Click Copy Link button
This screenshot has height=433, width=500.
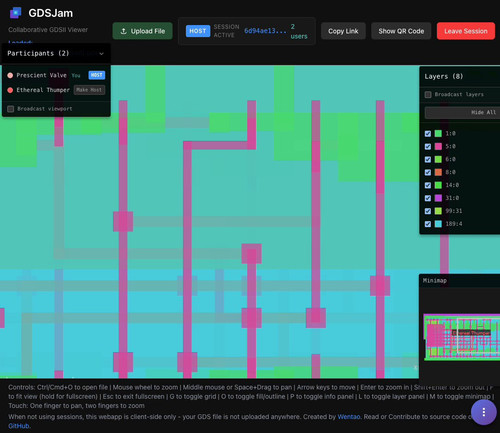pyautogui.click(x=343, y=31)
